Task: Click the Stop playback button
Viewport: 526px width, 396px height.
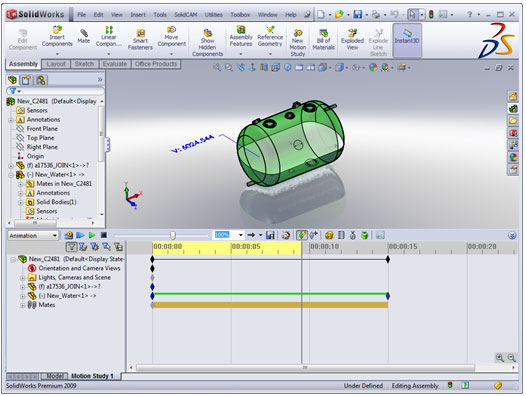Action: click(104, 235)
